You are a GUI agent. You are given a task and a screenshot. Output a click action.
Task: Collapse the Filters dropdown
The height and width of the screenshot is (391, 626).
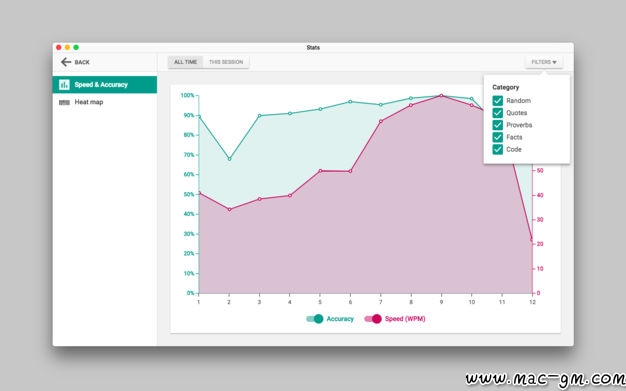click(x=544, y=62)
